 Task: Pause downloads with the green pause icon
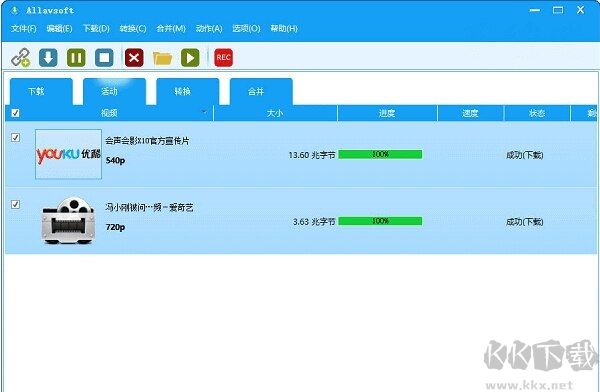click(76, 58)
